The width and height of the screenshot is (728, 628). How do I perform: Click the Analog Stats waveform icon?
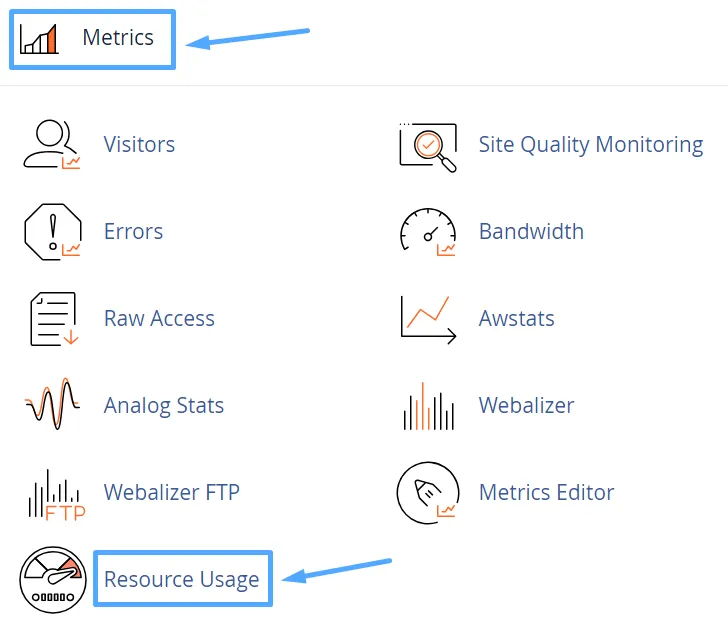point(52,405)
